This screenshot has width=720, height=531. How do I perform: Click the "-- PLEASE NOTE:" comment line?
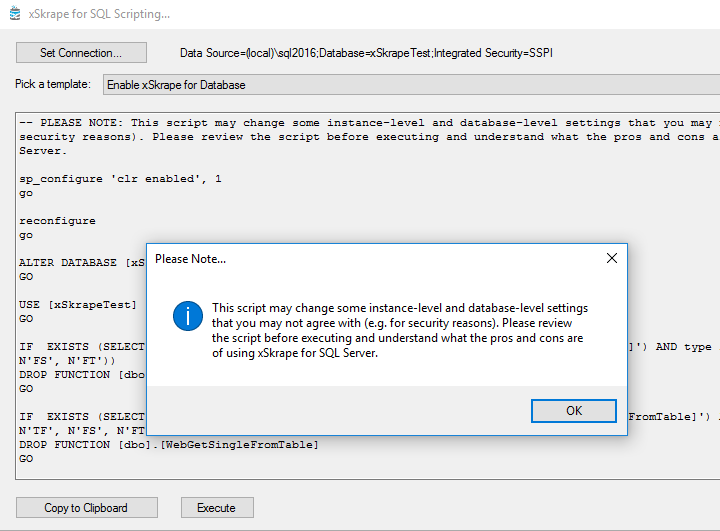pyautogui.click(x=369, y=123)
